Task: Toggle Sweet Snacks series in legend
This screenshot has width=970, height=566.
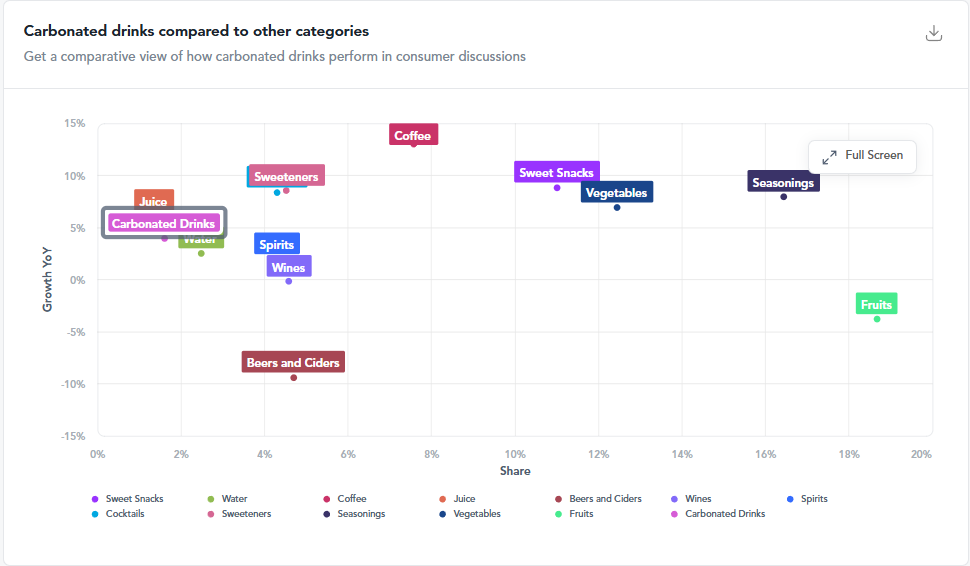Action: (x=127, y=499)
